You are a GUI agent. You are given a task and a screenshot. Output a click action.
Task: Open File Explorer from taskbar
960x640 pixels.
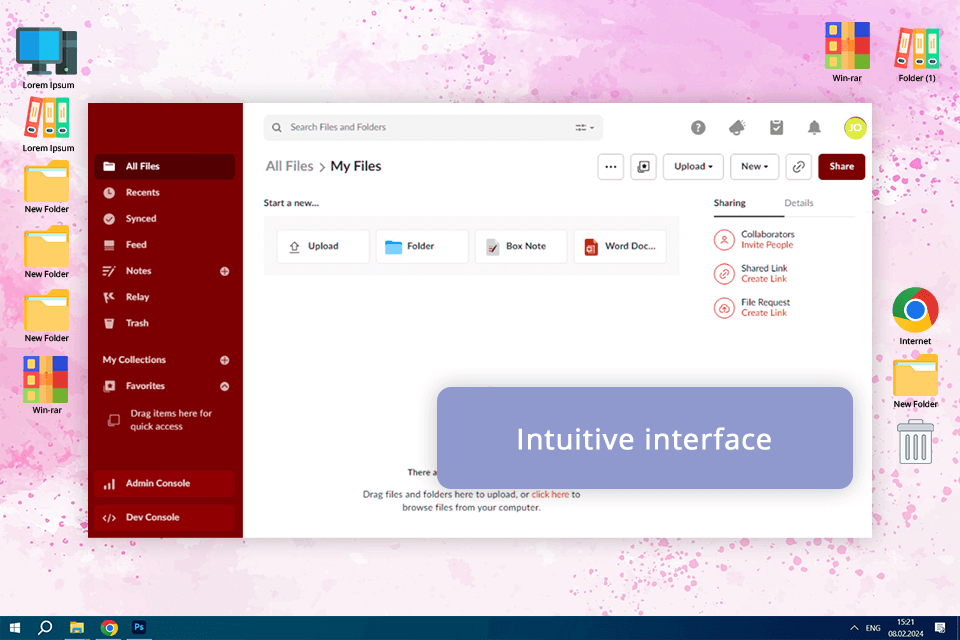[x=77, y=628]
